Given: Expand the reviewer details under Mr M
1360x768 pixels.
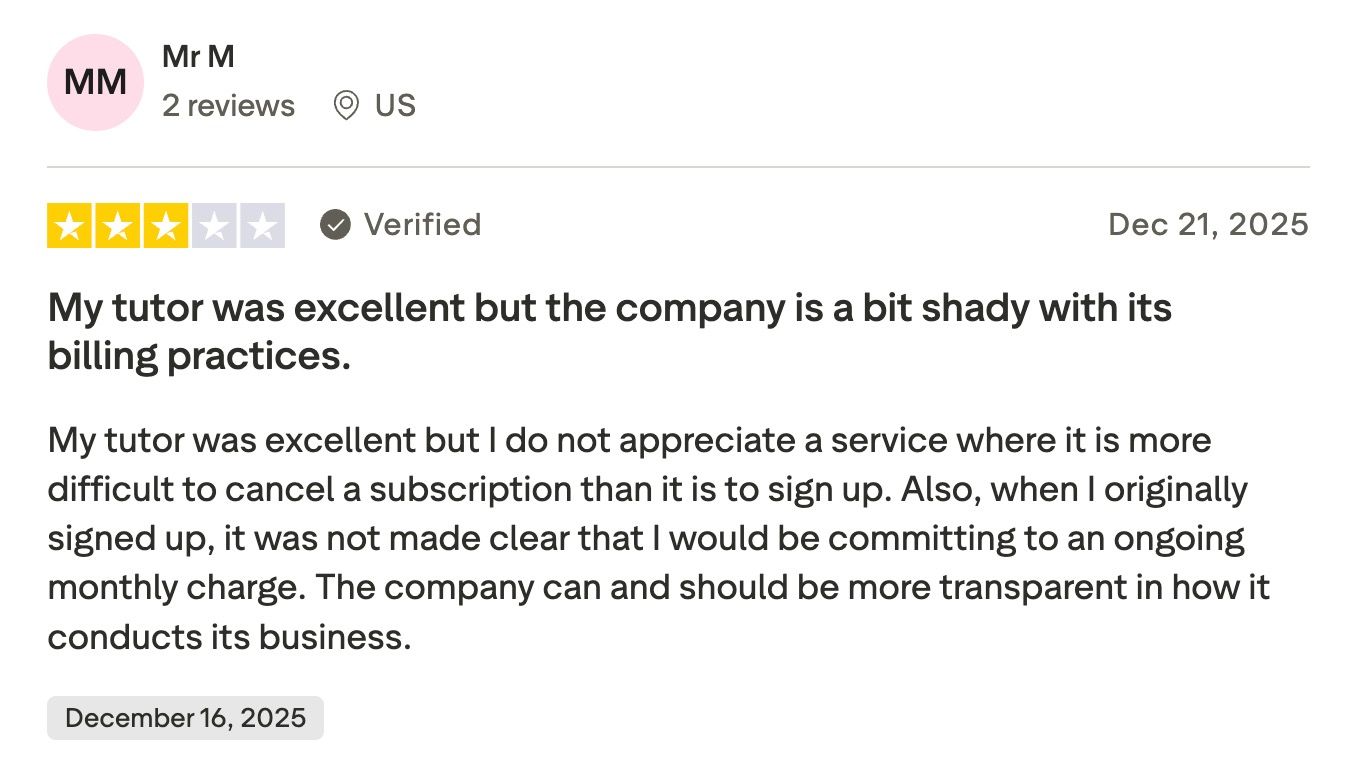Looking at the screenshot, I should (x=229, y=105).
